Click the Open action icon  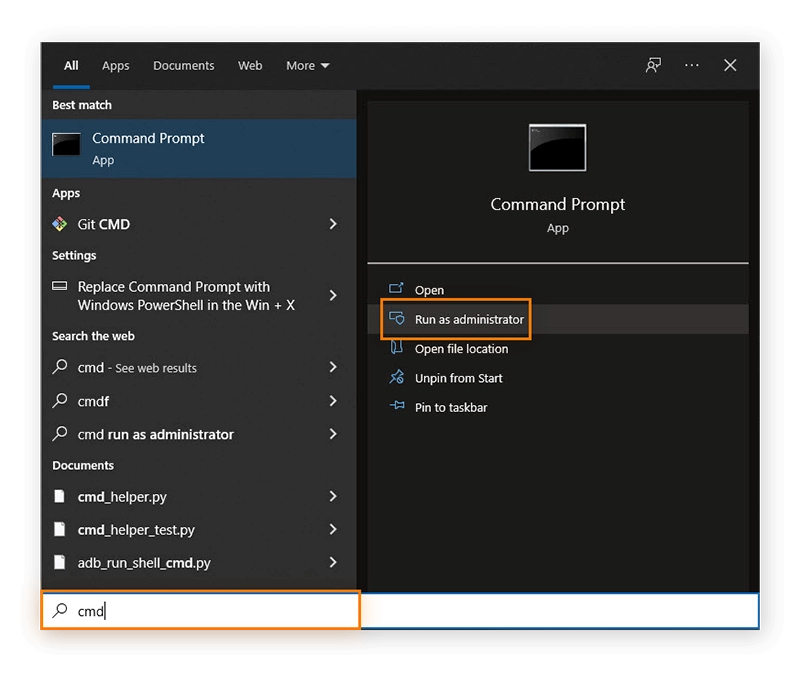click(x=396, y=289)
